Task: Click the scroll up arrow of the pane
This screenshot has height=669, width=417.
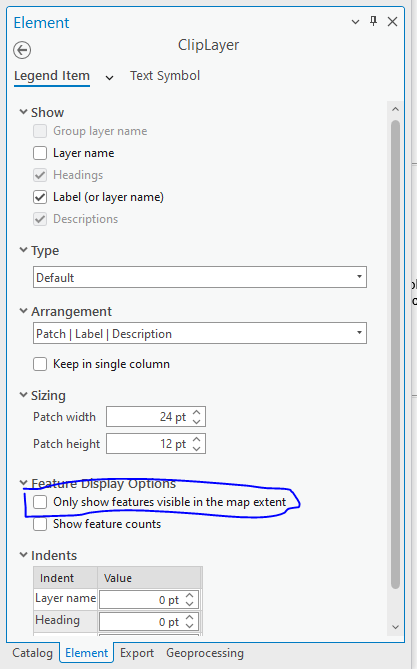Action: coord(395,109)
